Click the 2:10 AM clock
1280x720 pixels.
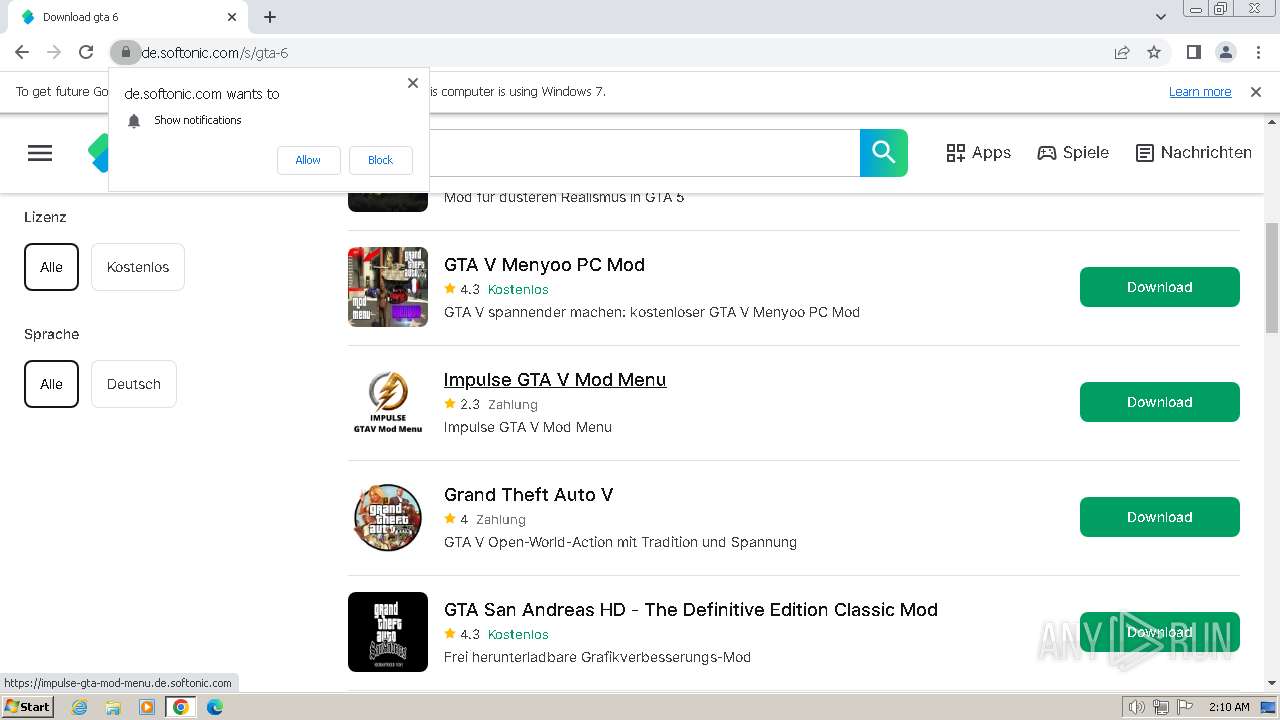point(1229,707)
